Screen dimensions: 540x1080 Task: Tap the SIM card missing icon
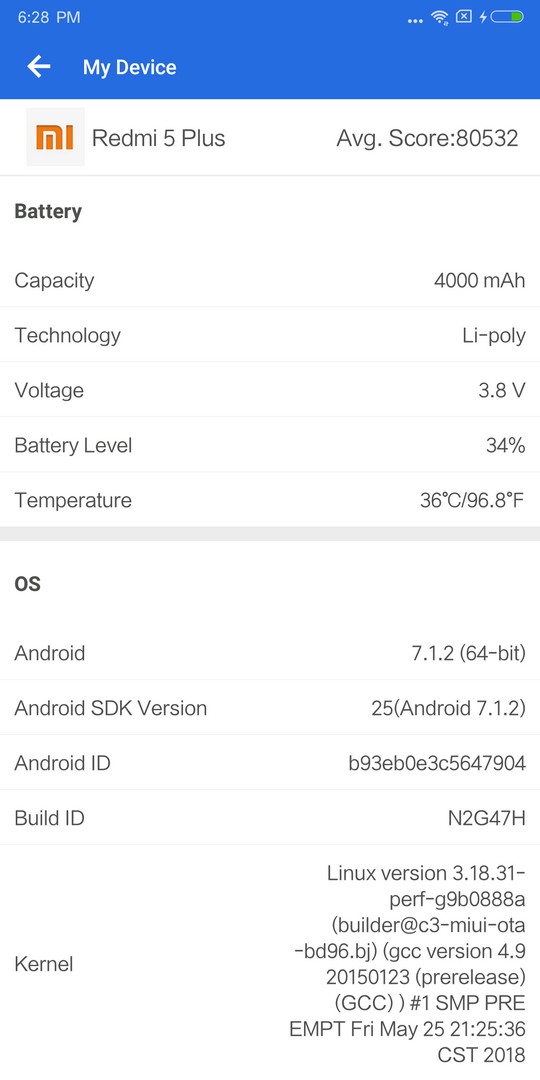(465, 17)
